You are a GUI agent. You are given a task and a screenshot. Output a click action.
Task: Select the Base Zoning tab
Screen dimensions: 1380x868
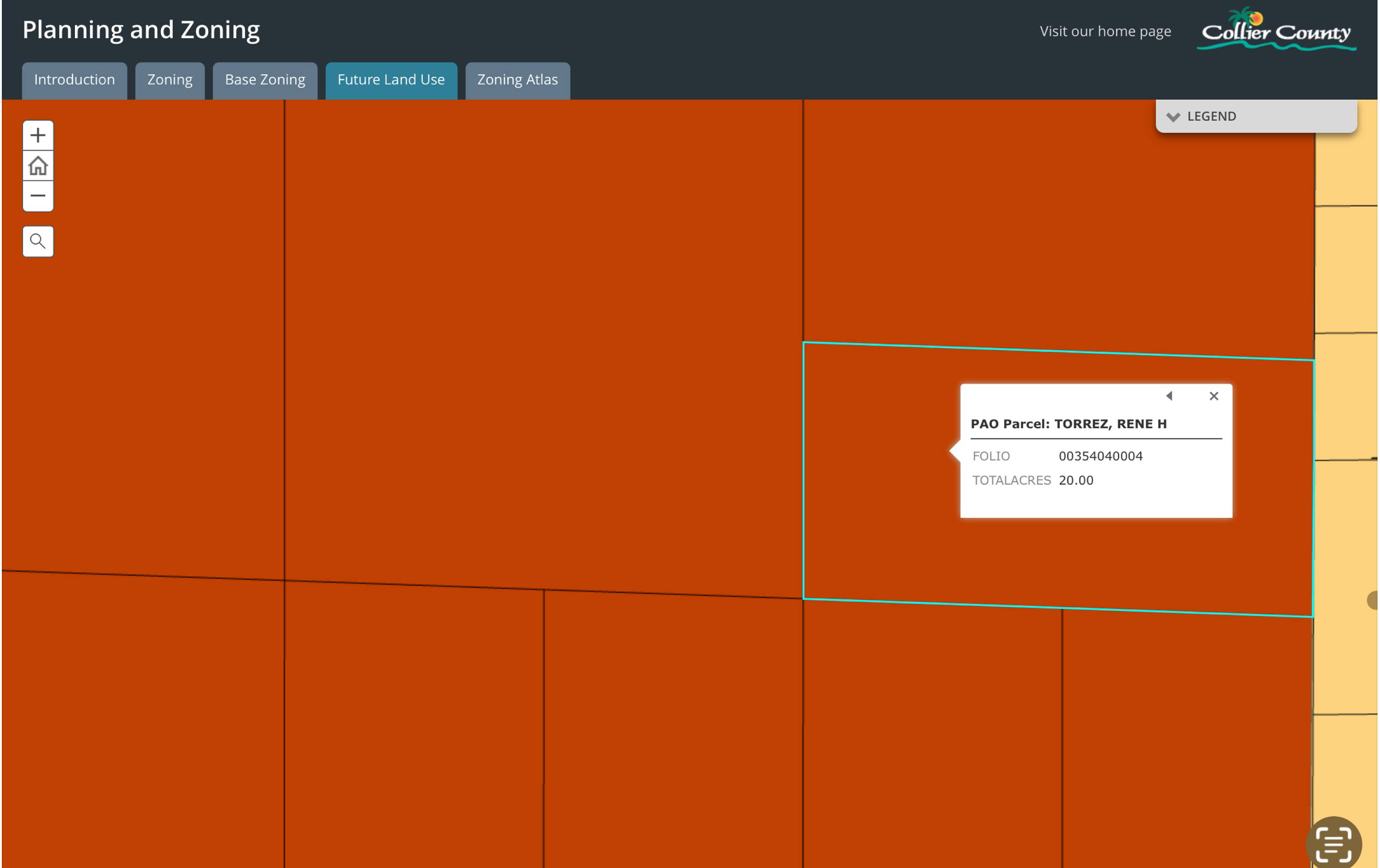pos(265,80)
